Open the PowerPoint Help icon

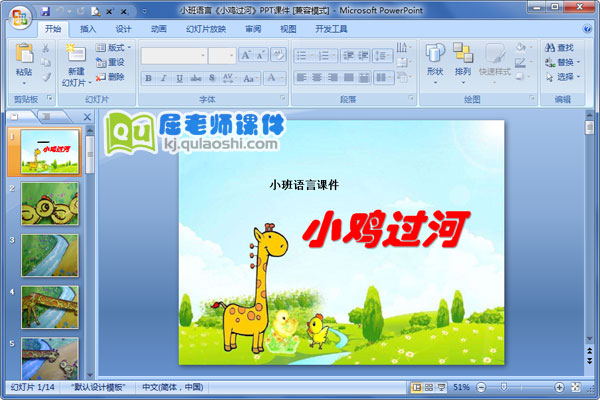587,29
